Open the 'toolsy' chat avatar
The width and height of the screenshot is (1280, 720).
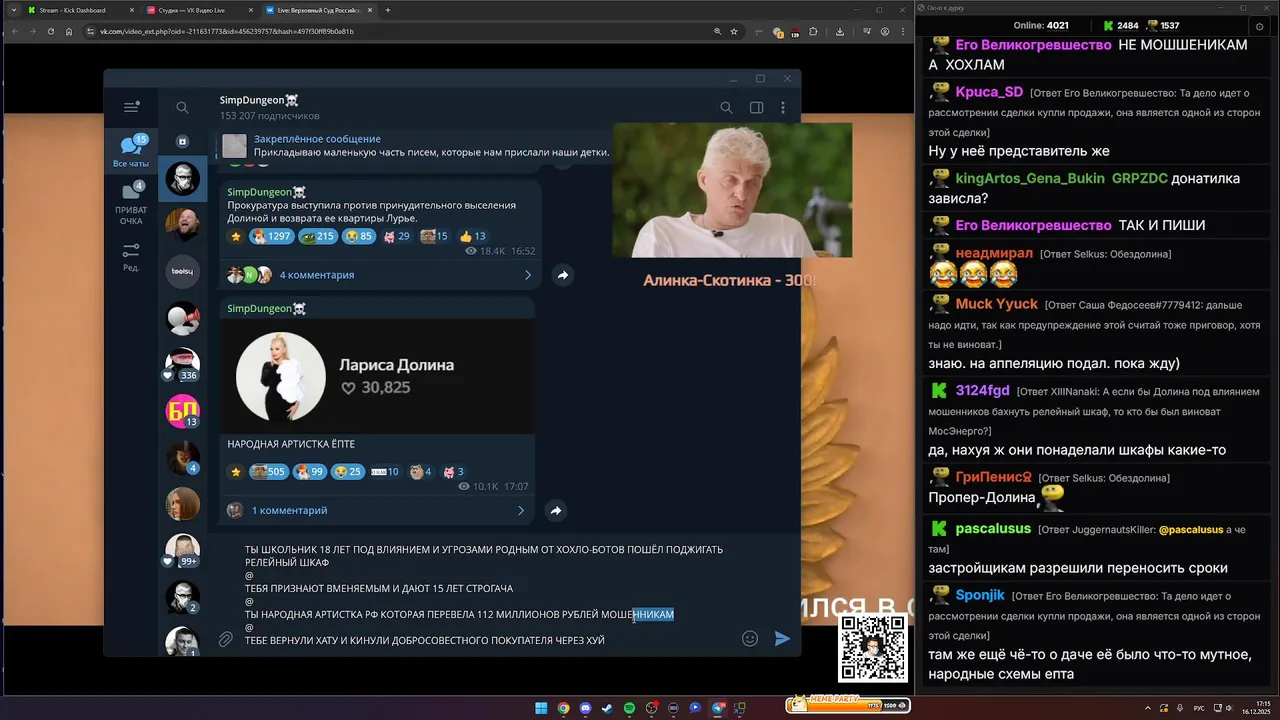tap(183, 271)
